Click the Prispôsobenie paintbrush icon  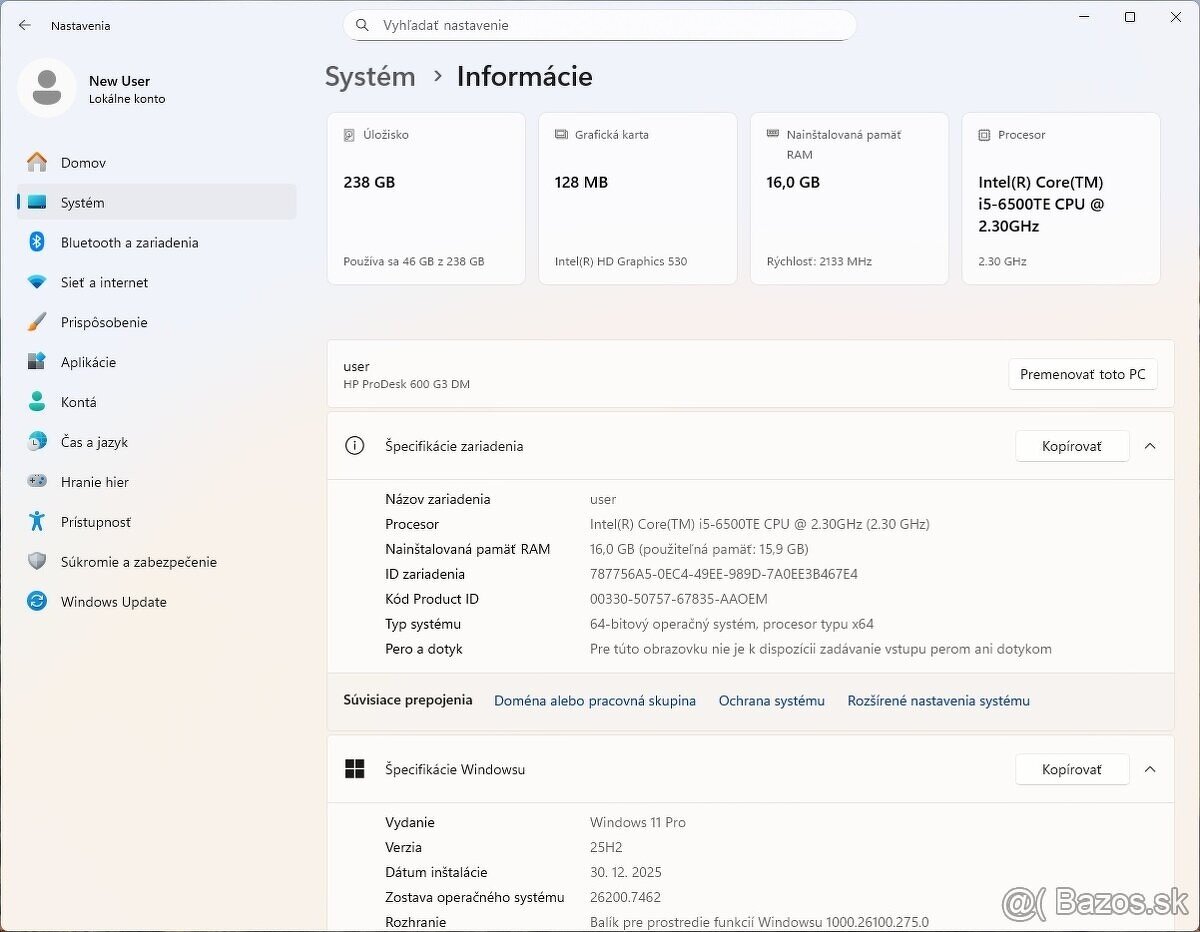(x=37, y=322)
